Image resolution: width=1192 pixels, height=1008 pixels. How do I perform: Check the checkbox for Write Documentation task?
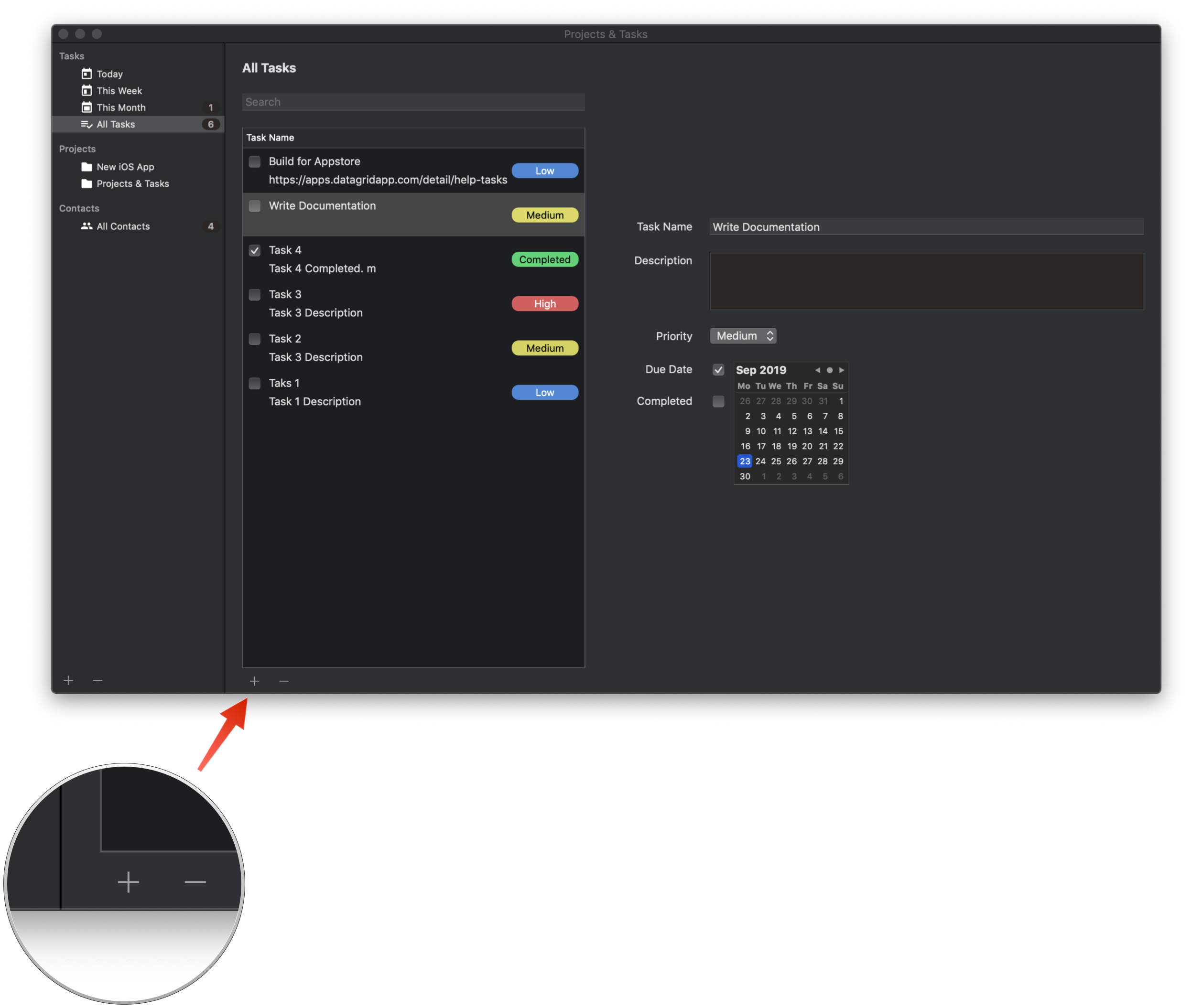[x=254, y=206]
